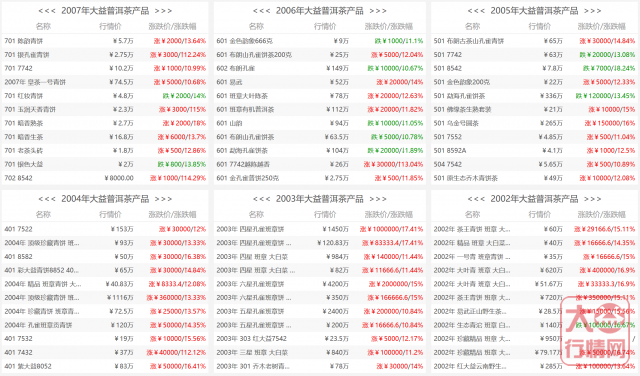Viewport: 640px width, 376px height.
Task: Open the 2002年大益普洱茶产品 panel title
Action: click(534, 199)
